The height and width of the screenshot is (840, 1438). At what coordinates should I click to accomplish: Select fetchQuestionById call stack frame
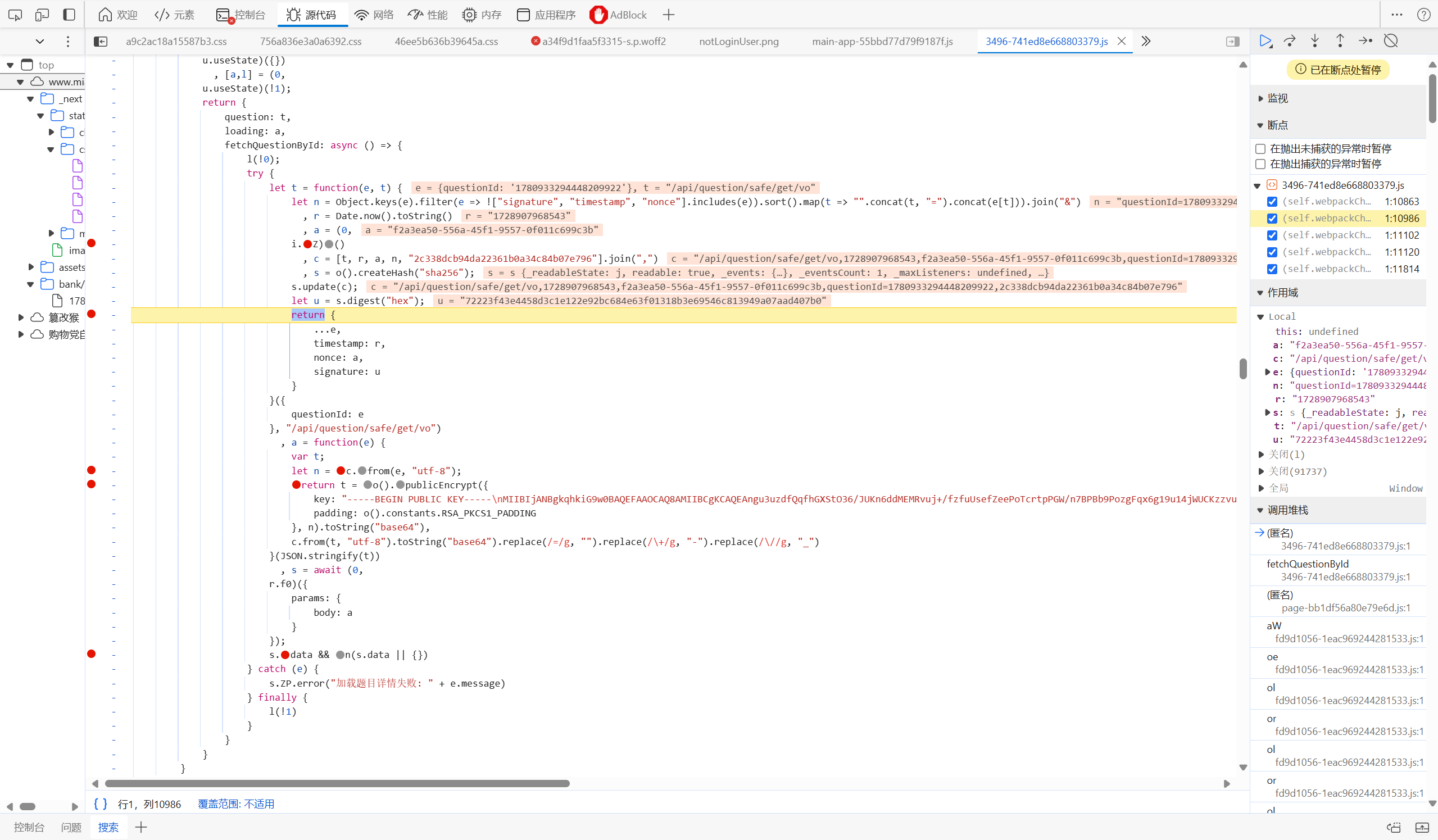[1307, 564]
